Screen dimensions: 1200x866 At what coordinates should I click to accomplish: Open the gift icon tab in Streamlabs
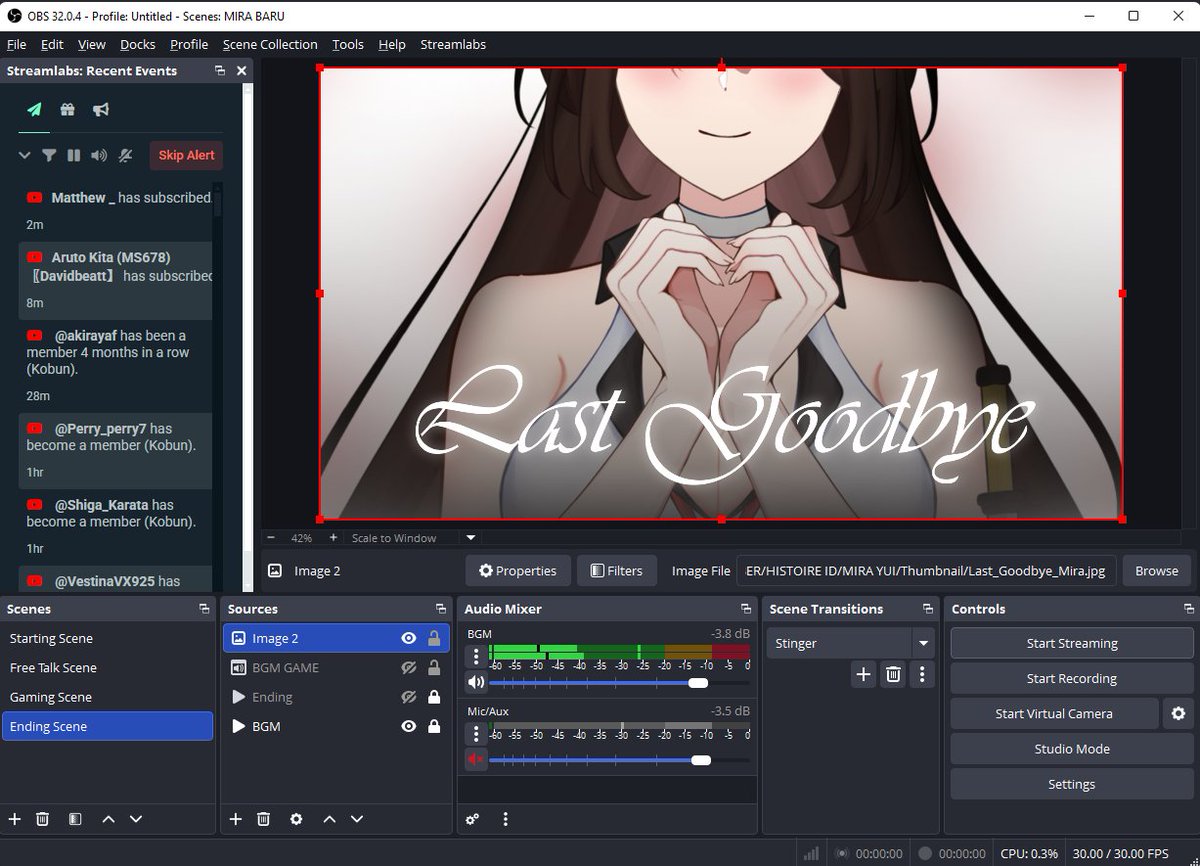click(x=67, y=110)
